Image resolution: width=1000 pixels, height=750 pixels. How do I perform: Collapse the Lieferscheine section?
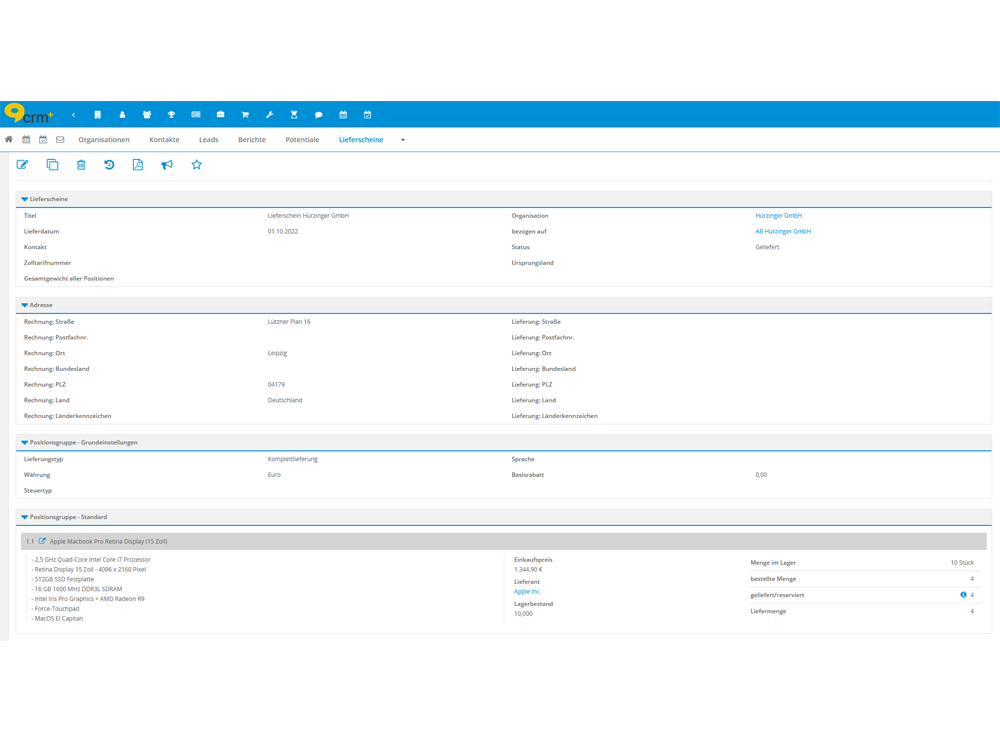tap(25, 199)
